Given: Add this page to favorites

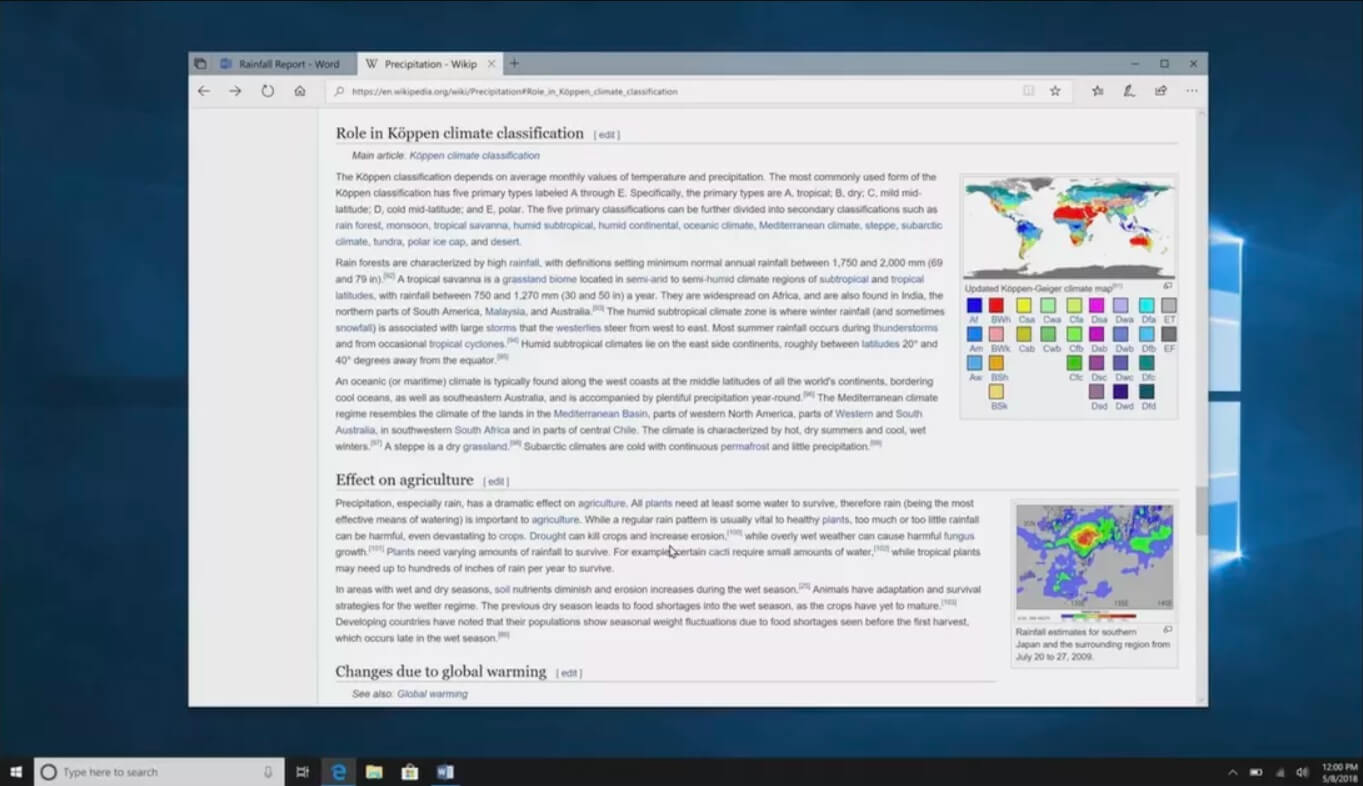Looking at the screenshot, I should [1055, 91].
